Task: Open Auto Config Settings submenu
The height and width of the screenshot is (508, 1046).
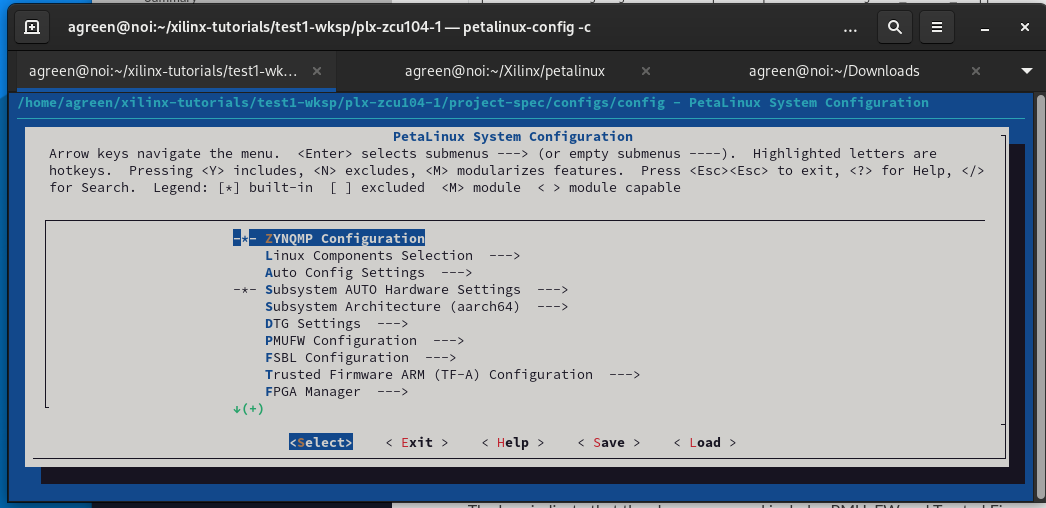Action: tap(368, 272)
